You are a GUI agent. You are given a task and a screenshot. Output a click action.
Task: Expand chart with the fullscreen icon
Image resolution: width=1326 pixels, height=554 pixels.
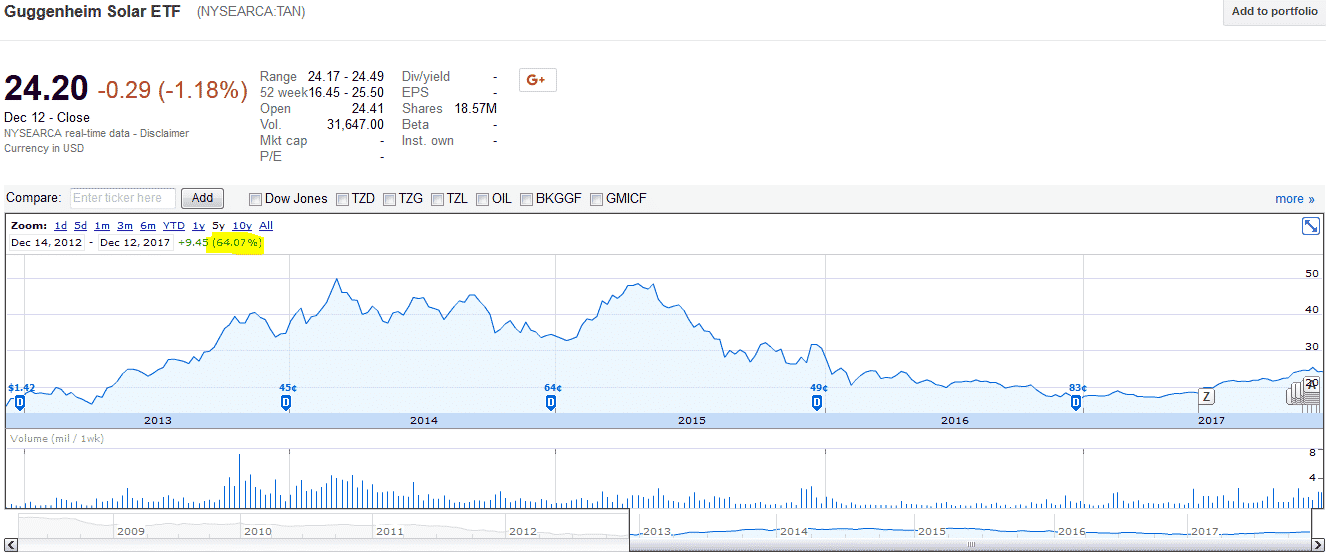(x=1310, y=226)
